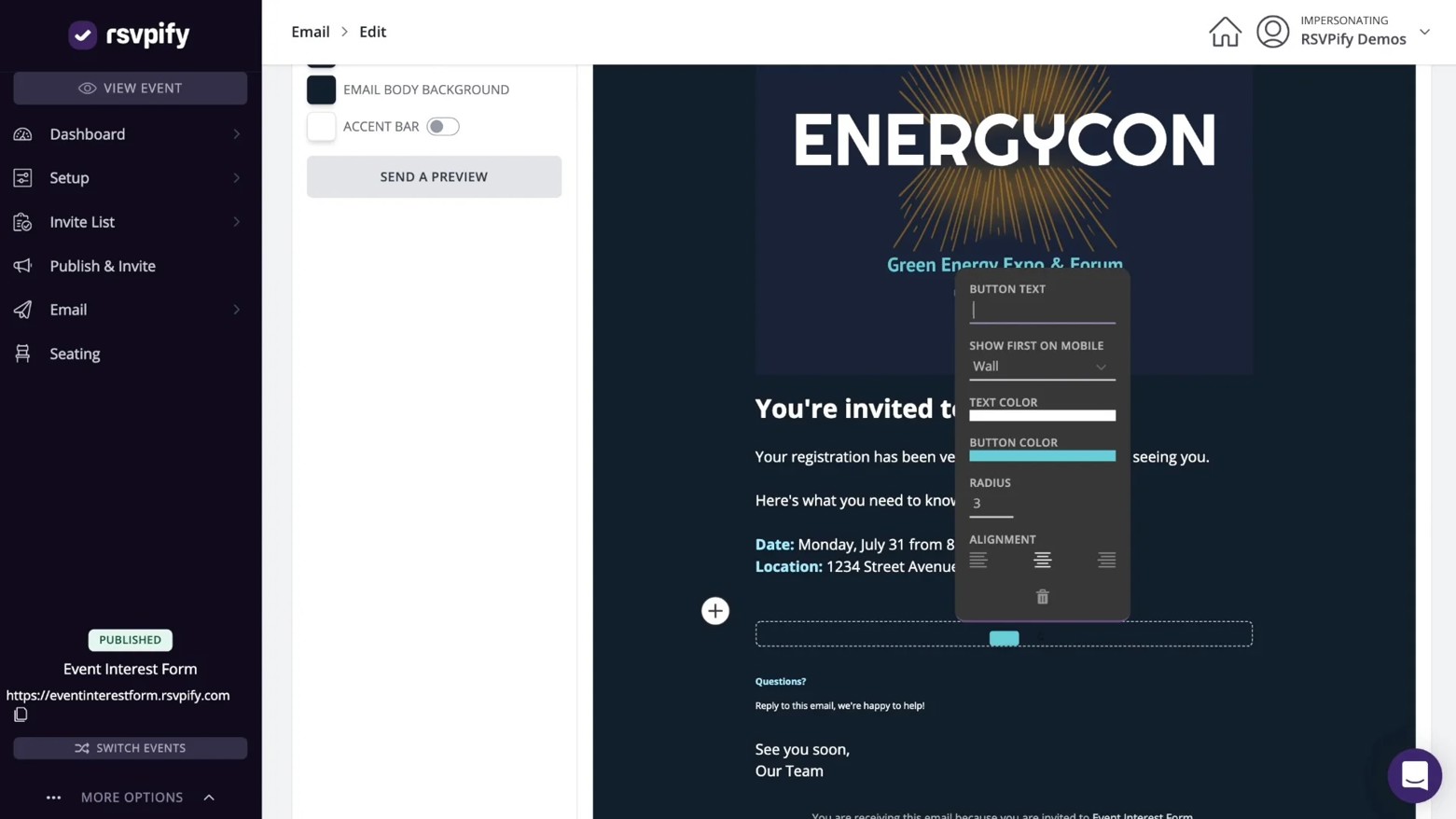This screenshot has width=1456, height=819.
Task: Open Show First On Mobile dropdown
Action: pos(1041,367)
